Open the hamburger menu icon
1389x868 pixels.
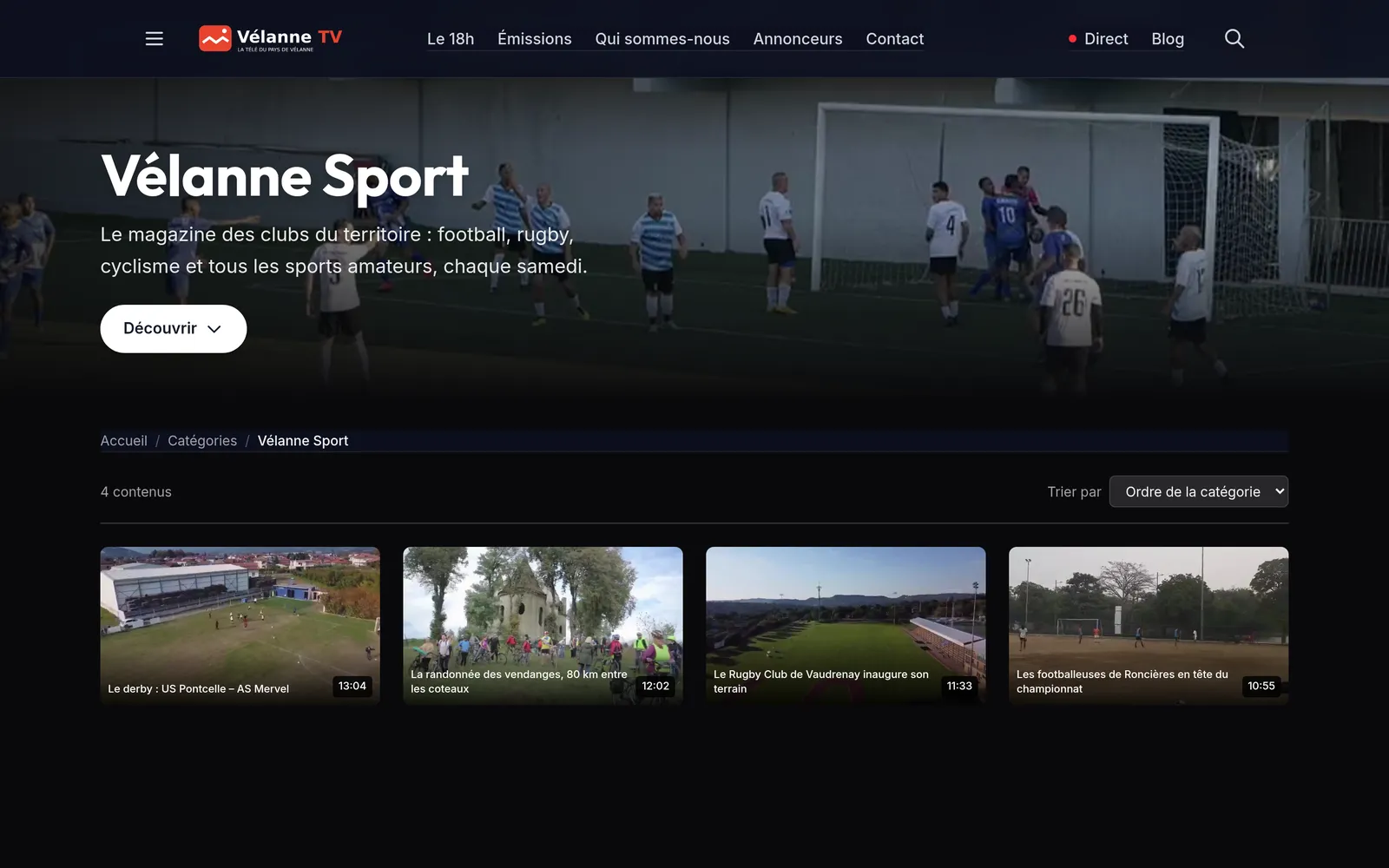[155, 39]
